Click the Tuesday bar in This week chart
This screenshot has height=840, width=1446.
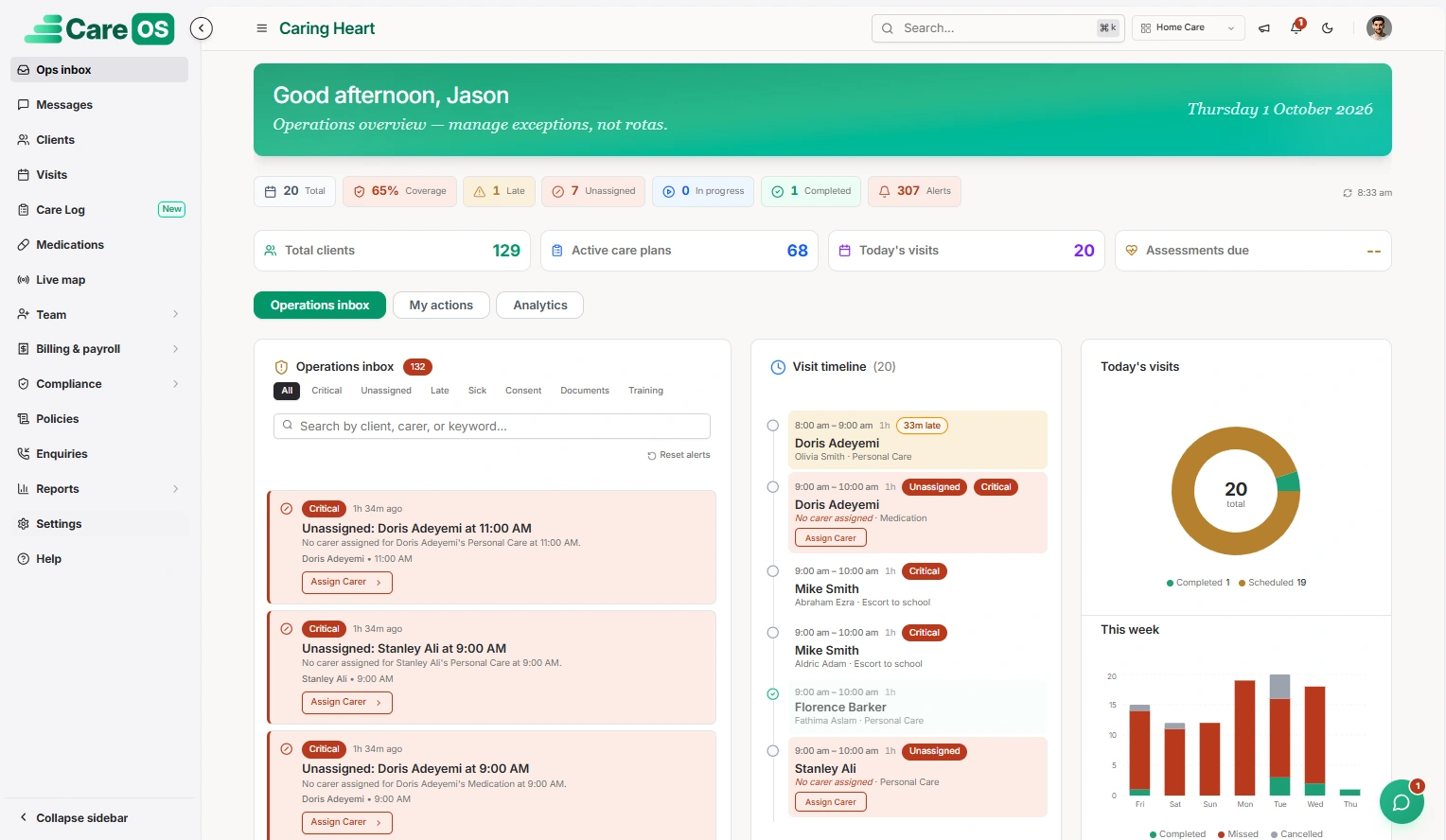[1280, 735]
